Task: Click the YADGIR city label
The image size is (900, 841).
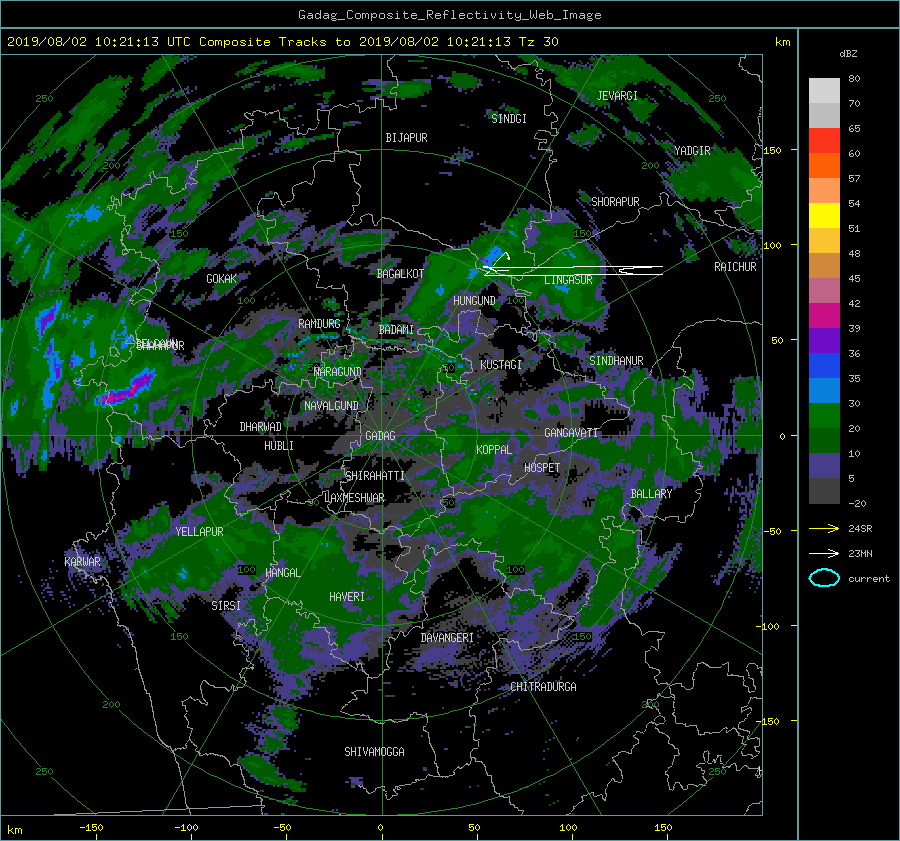Action: (692, 150)
